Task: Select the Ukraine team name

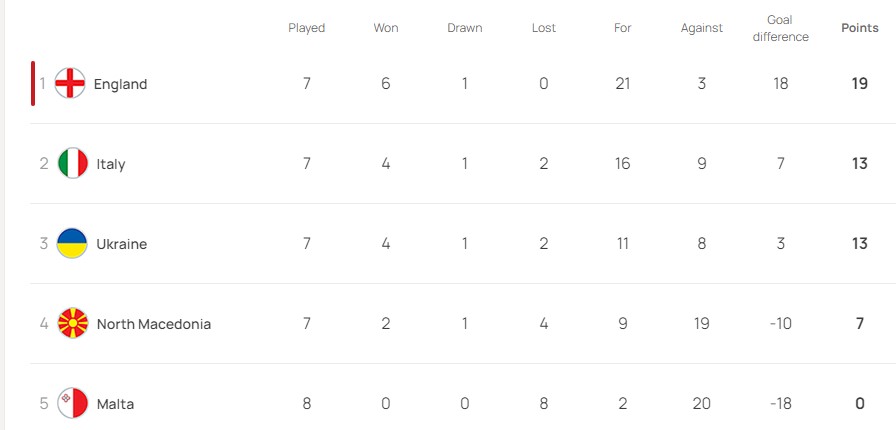Action: [x=122, y=244]
